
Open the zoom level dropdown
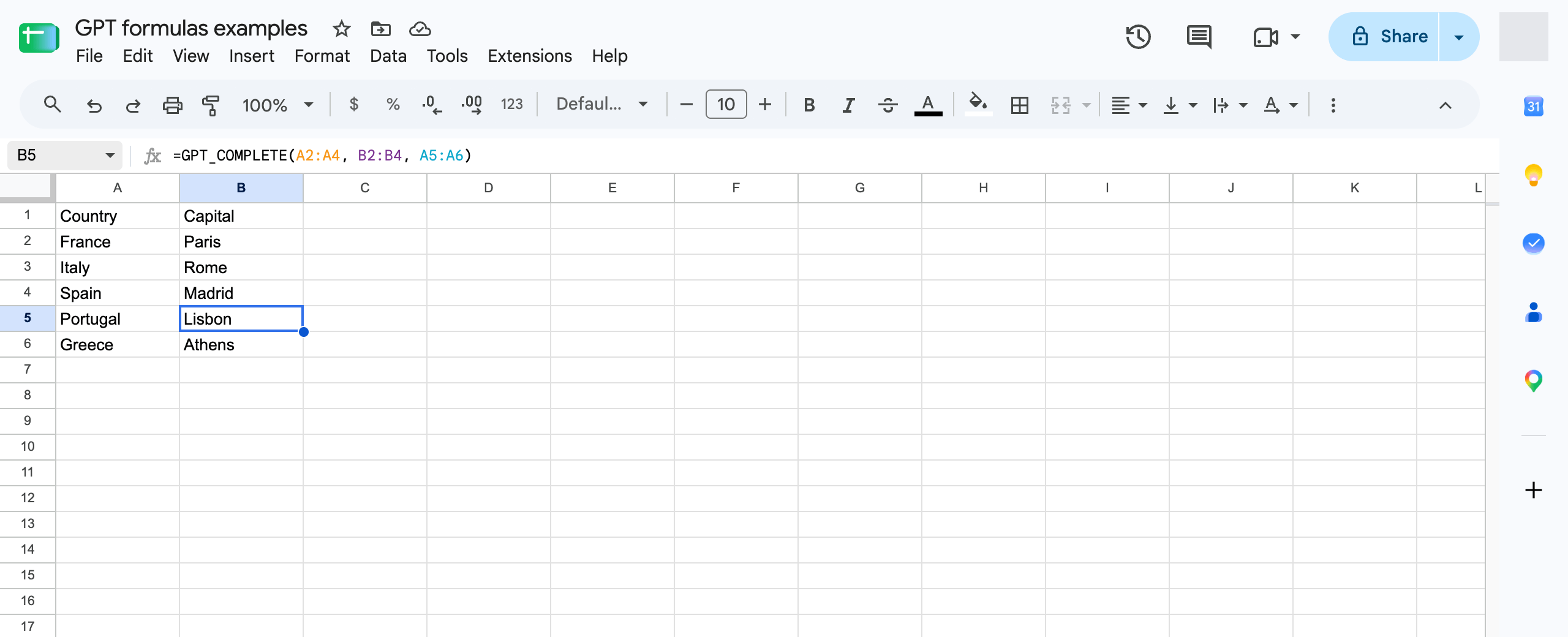click(x=277, y=105)
